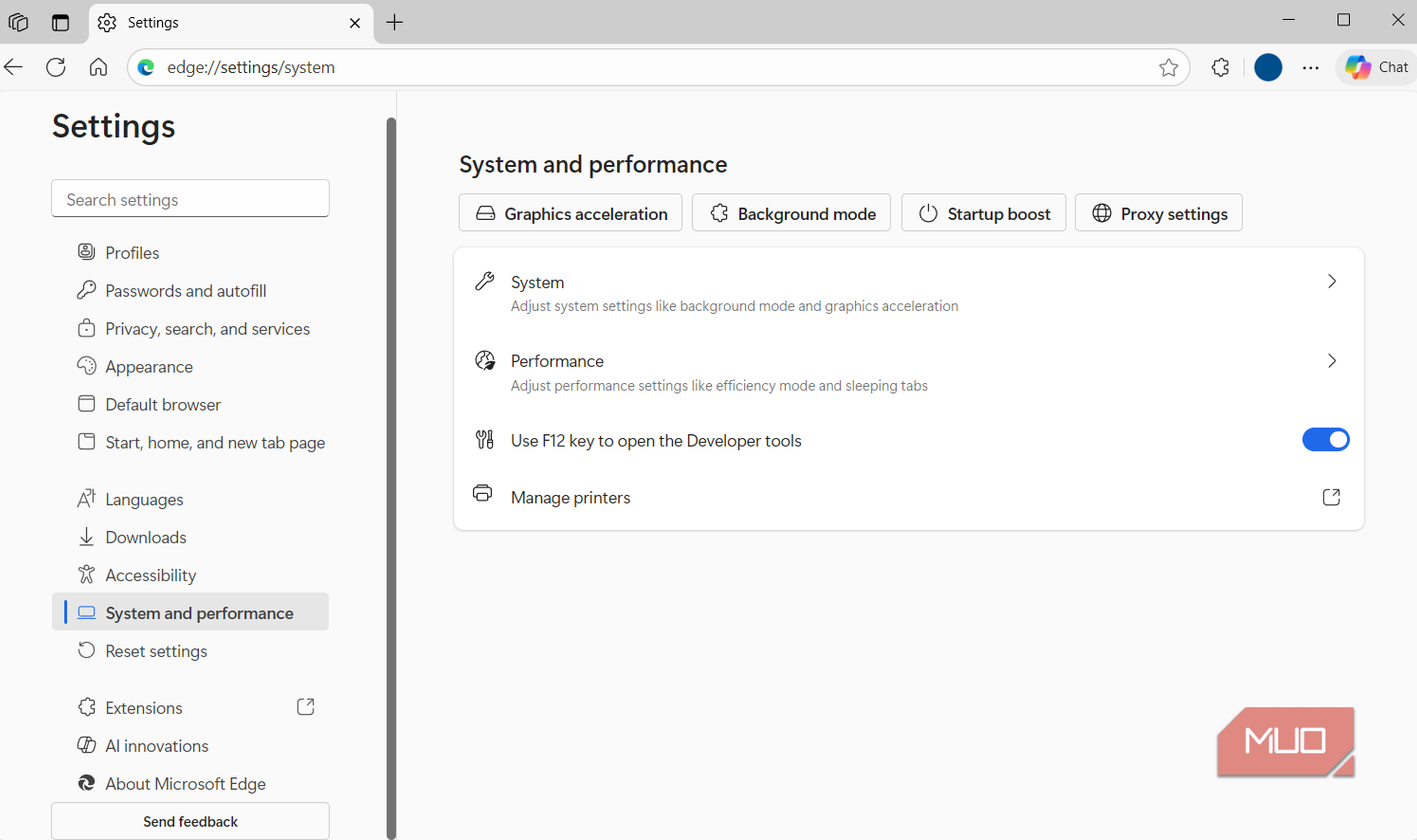The width and height of the screenshot is (1417, 840).
Task: Refresh the Settings page
Action: 56,67
